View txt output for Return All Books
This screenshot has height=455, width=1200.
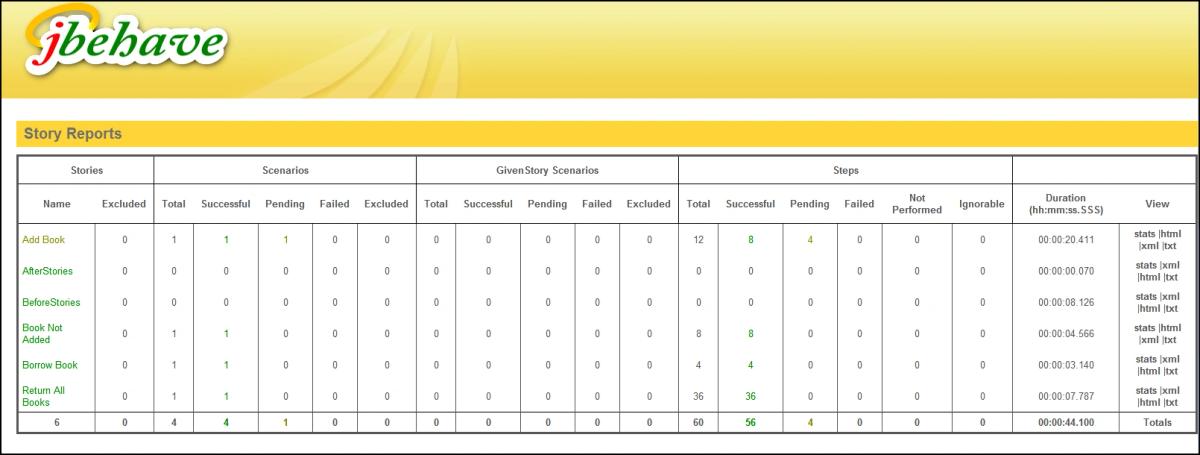(x=1170, y=402)
